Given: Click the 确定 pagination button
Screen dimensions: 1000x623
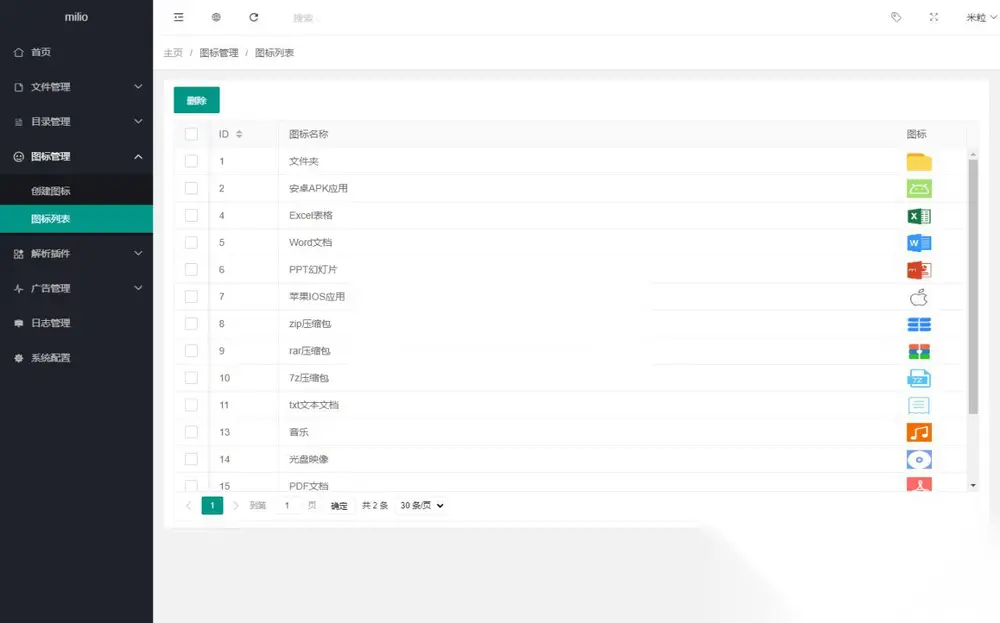Looking at the screenshot, I should 339,506.
